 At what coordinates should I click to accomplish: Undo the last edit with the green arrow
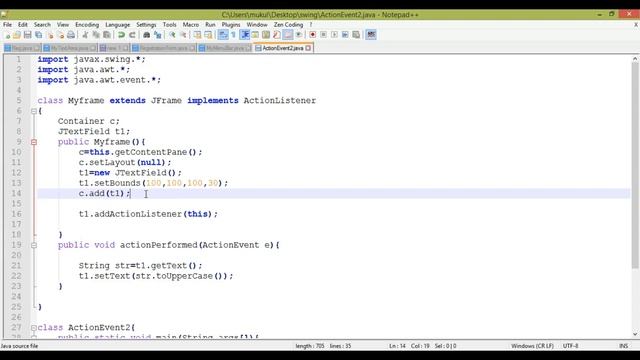point(121,35)
